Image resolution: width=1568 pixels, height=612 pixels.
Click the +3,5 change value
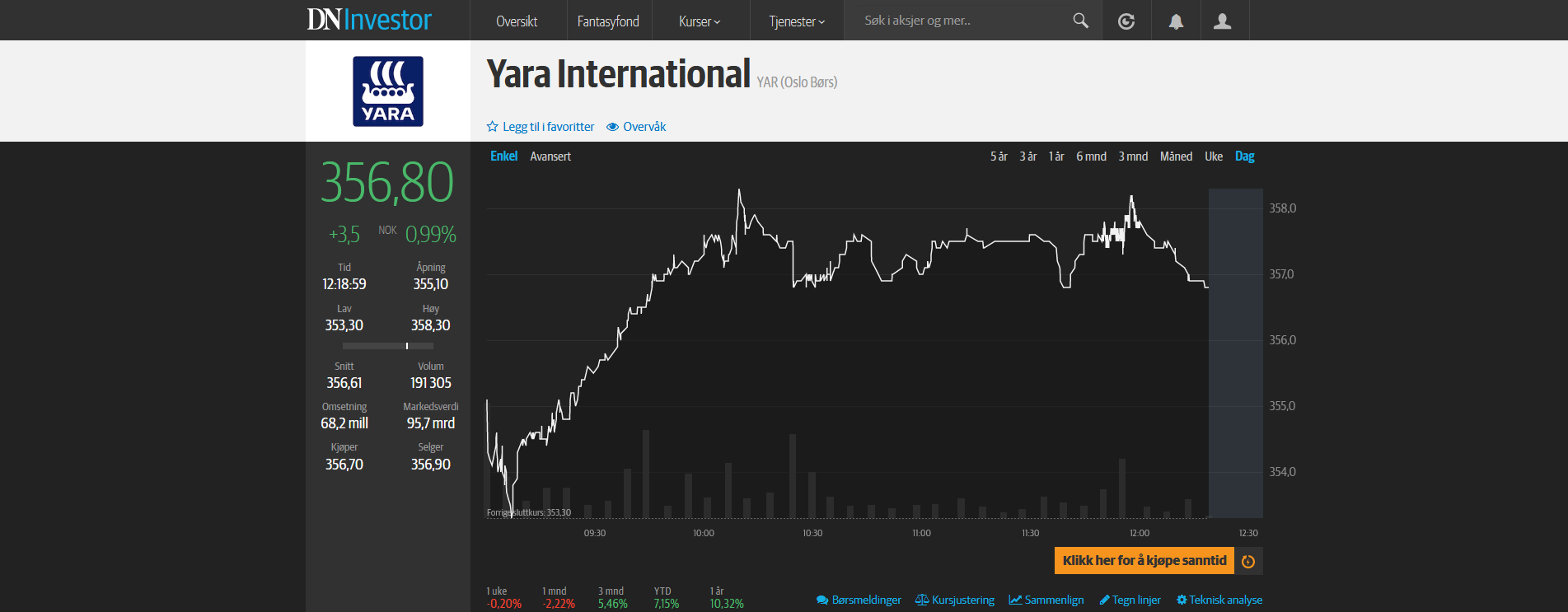click(x=344, y=235)
